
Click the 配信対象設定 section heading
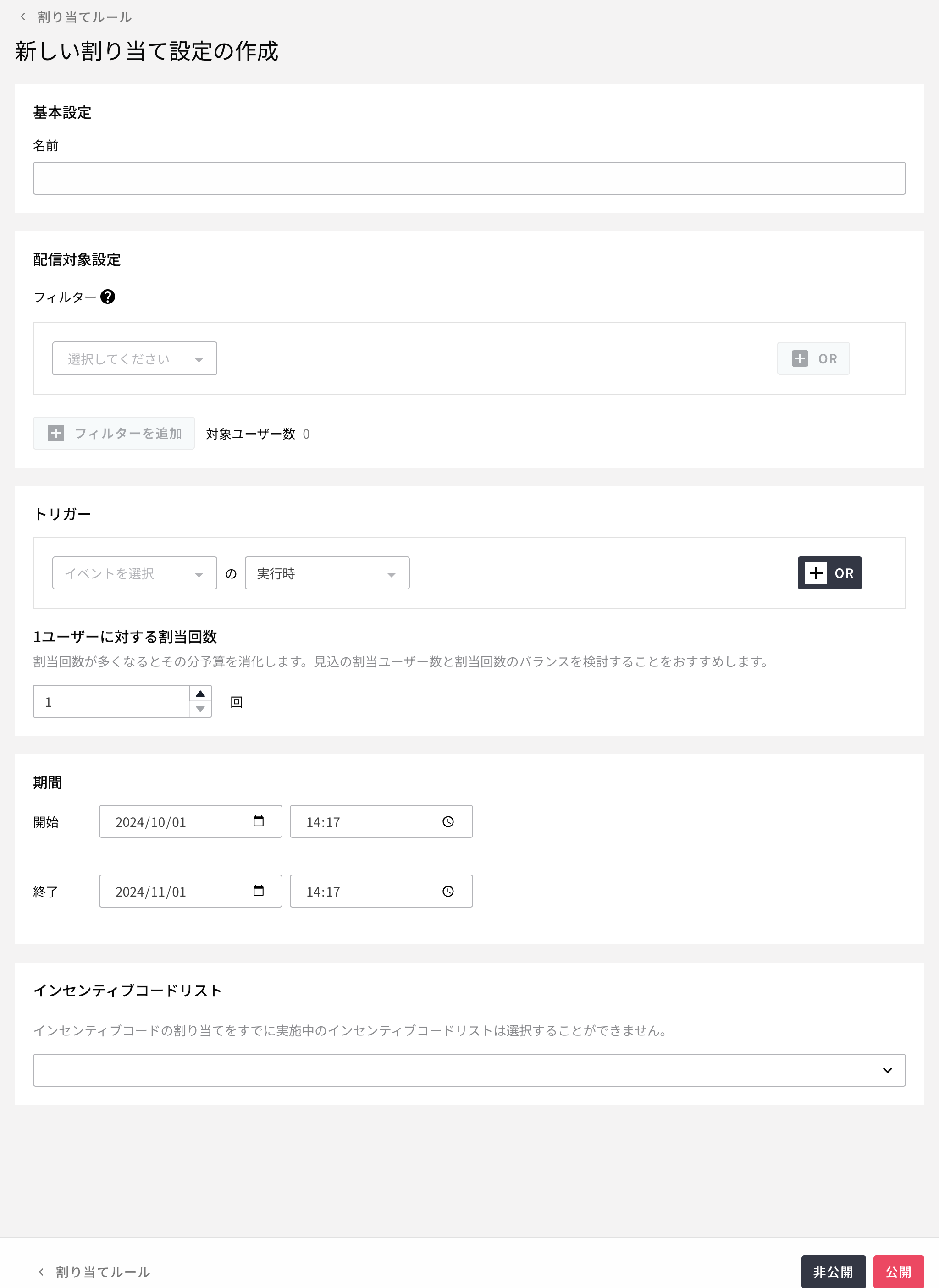(x=77, y=259)
